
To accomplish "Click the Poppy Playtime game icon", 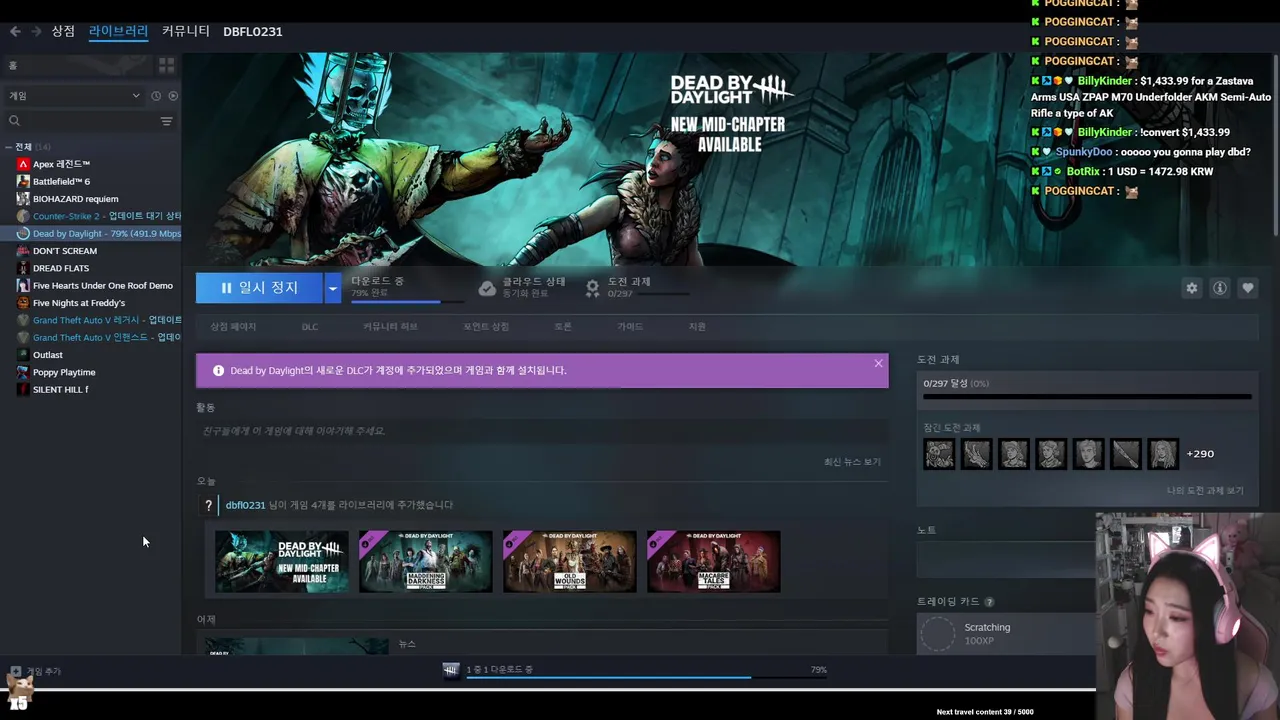I will 23,372.
